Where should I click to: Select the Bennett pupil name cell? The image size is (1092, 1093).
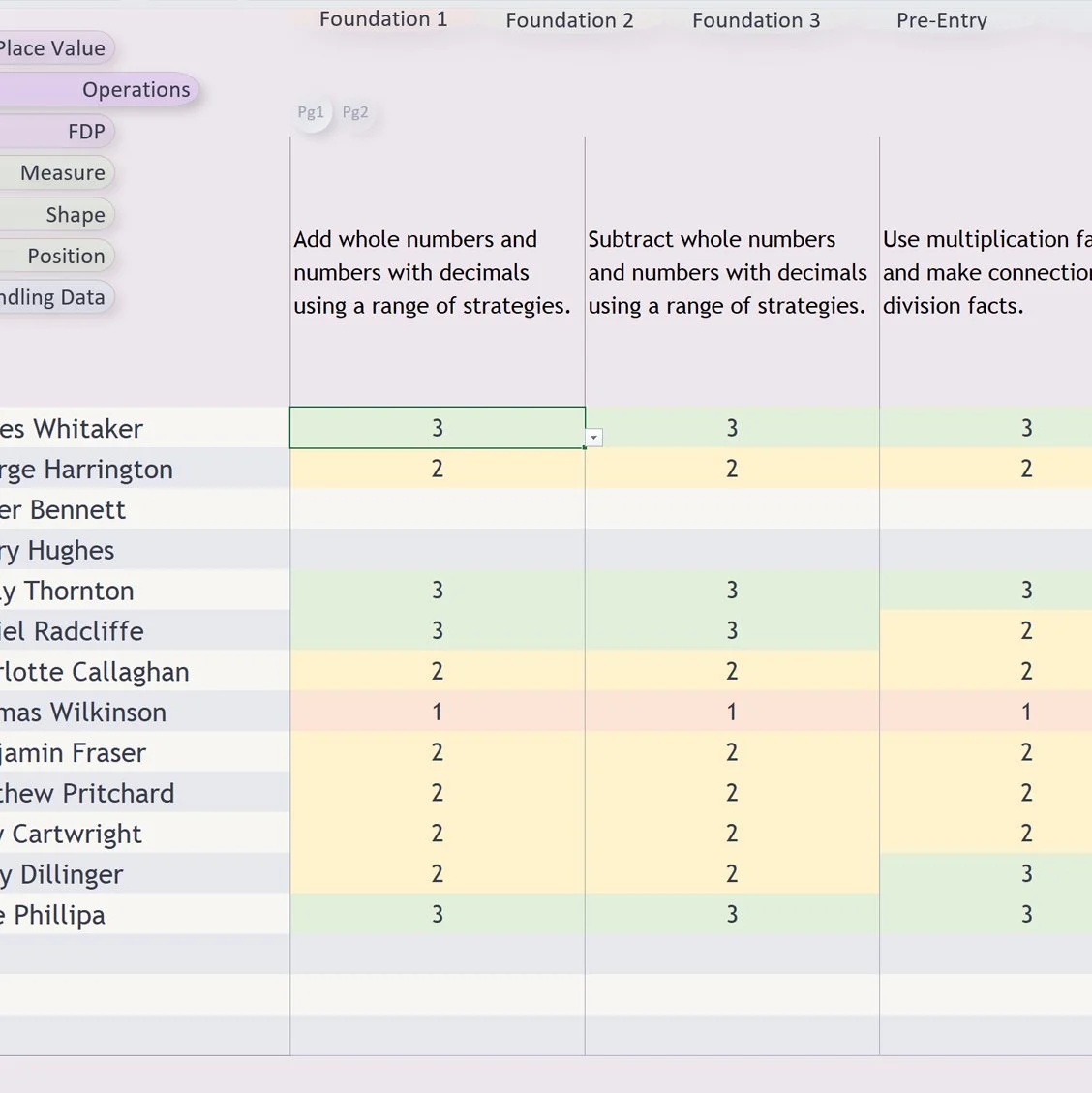(x=144, y=508)
